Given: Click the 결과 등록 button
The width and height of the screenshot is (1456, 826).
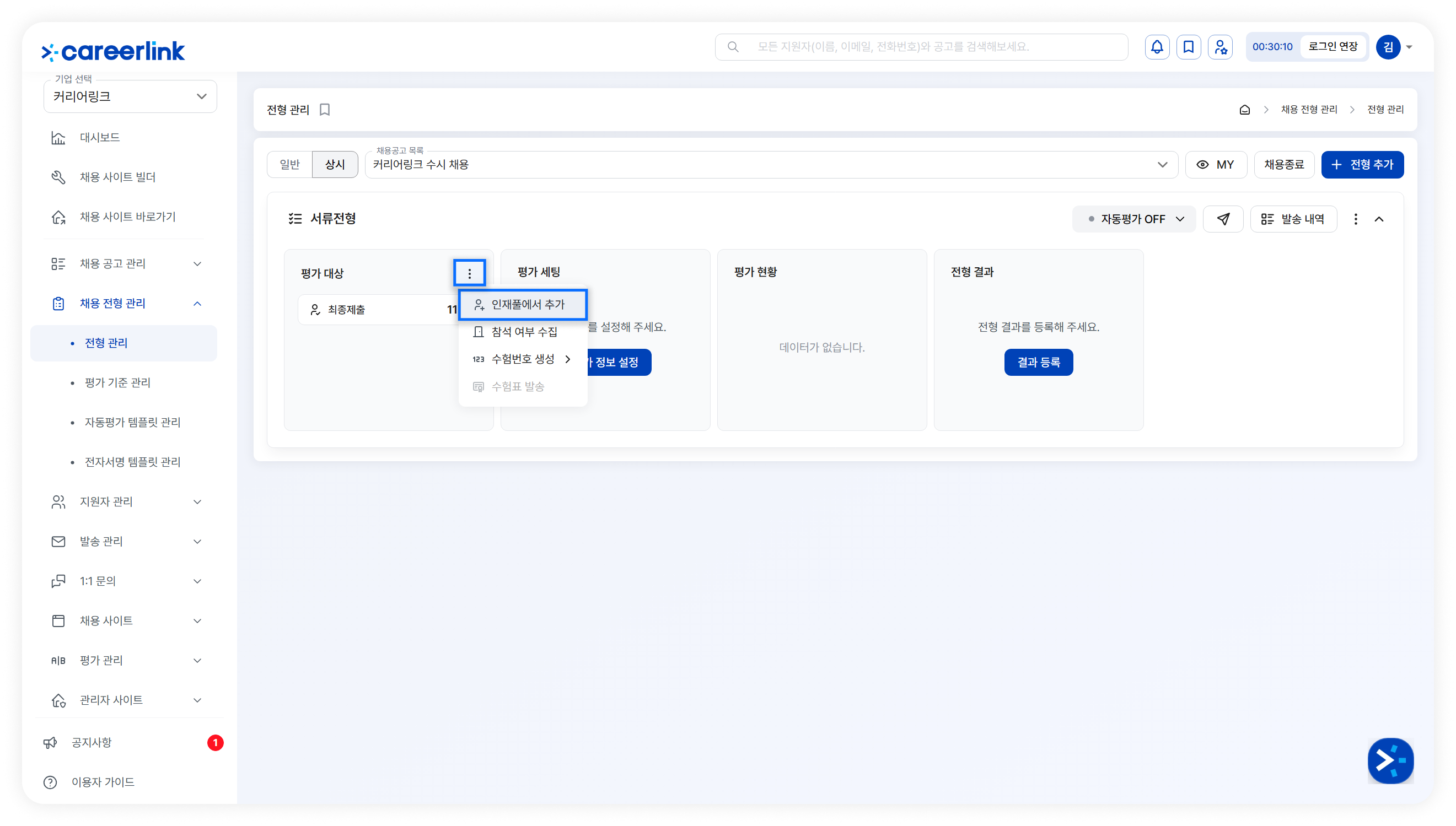Looking at the screenshot, I should (x=1038, y=363).
